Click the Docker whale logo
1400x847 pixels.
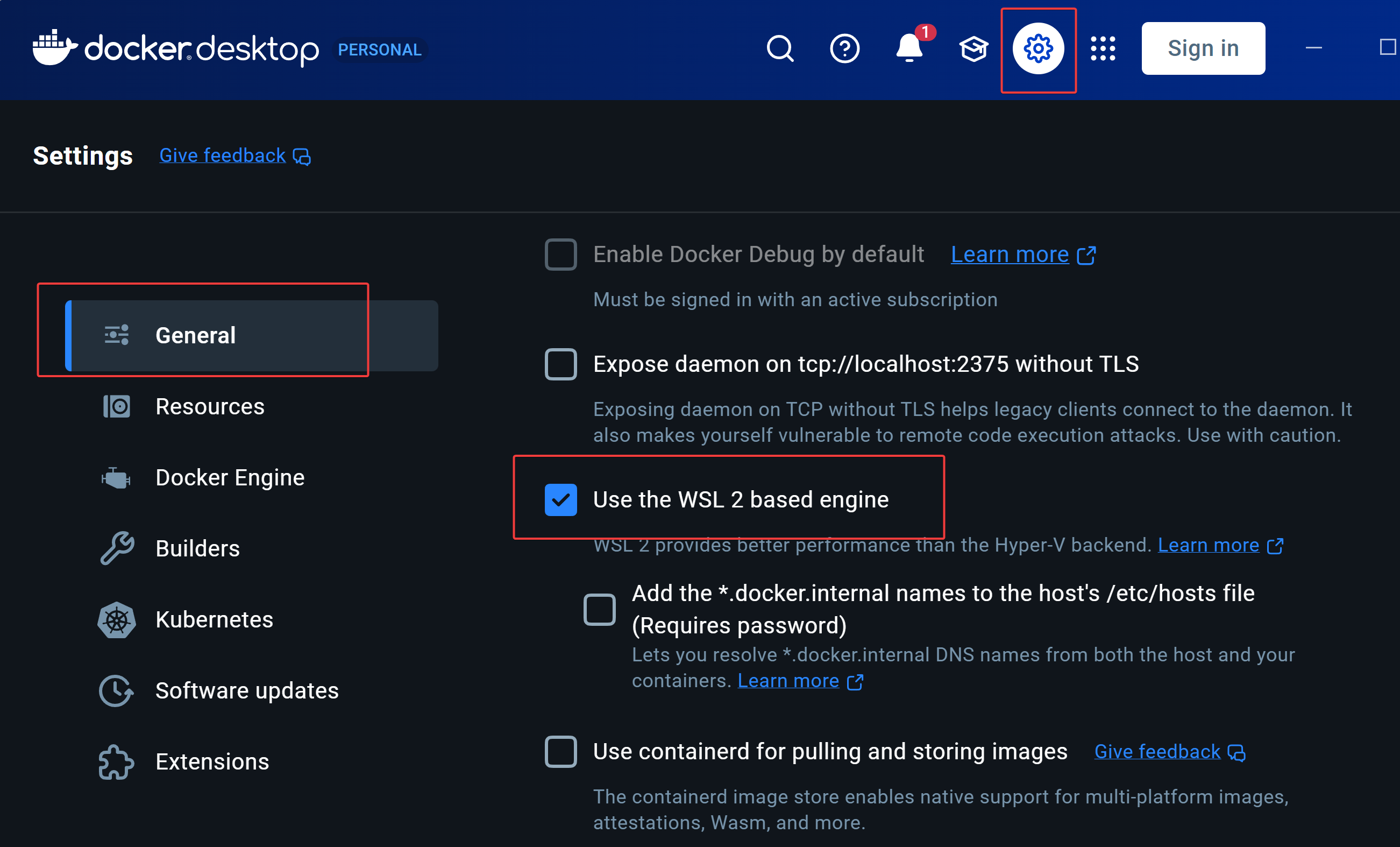point(55,48)
